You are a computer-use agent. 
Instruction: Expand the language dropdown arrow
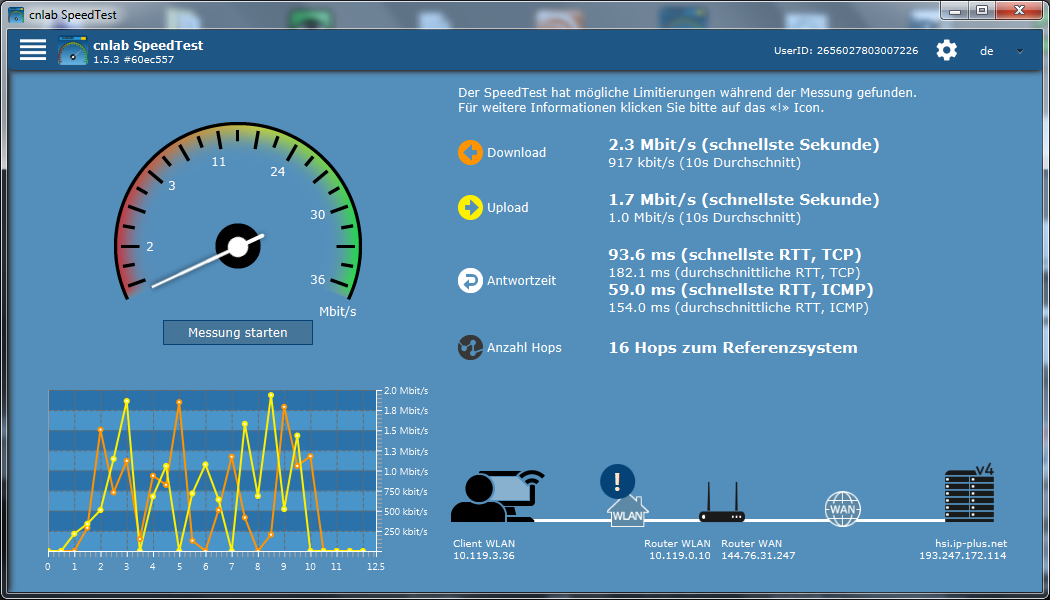(1020, 51)
